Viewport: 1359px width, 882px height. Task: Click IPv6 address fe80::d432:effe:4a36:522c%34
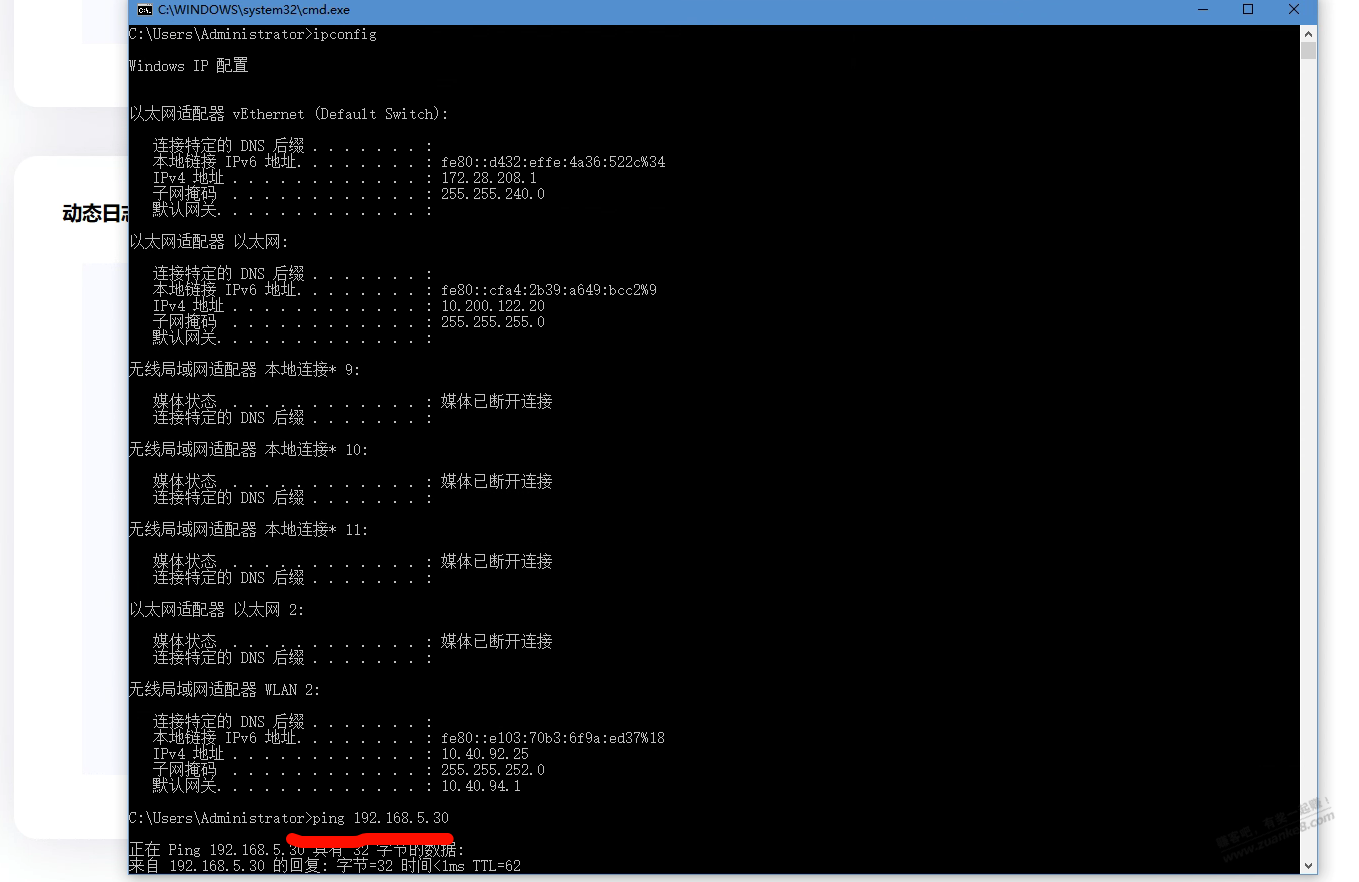553,162
